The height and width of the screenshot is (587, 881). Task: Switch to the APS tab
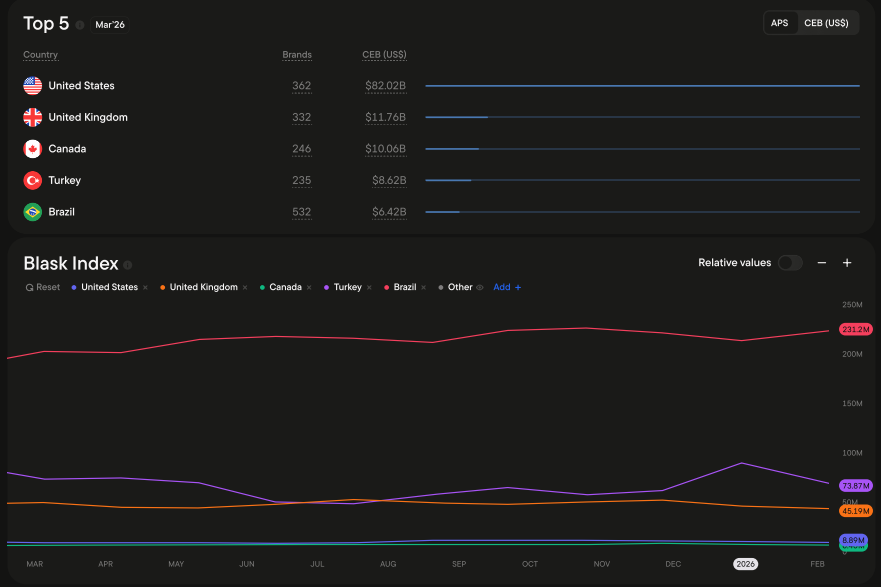coord(779,23)
